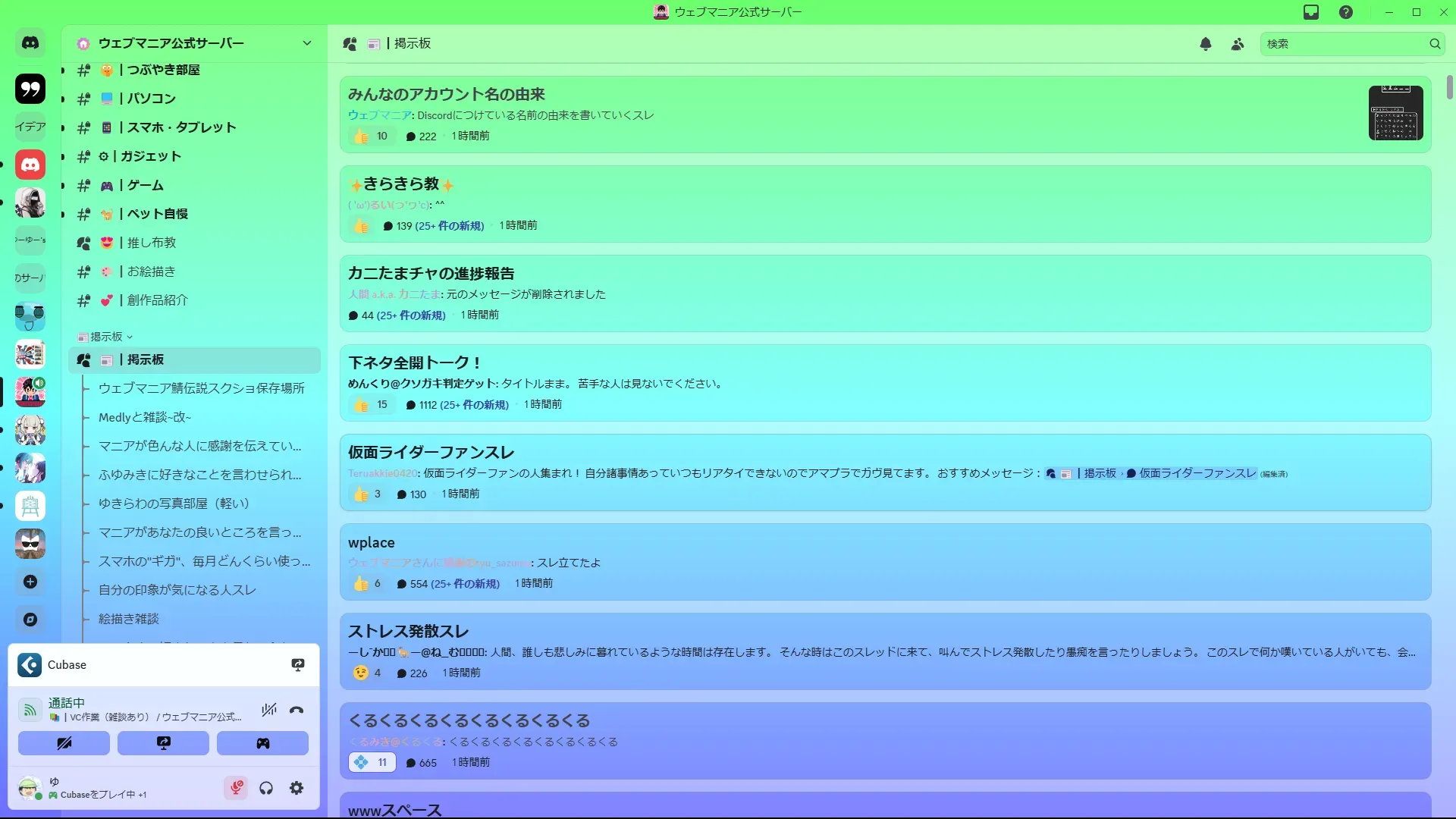Expand threads of the パソコン channel
Screen dimensions: 1456x819
63,99
